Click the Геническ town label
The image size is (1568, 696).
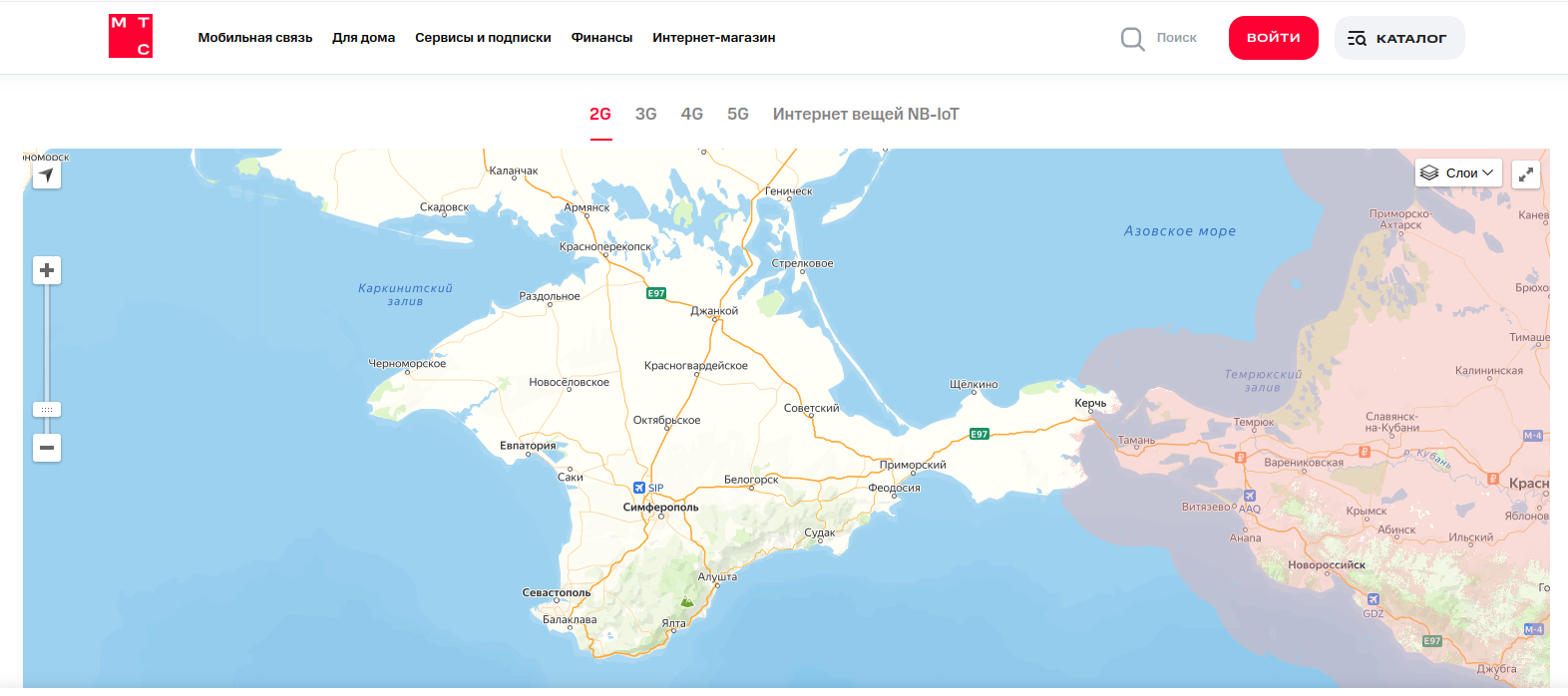[789, 190]
